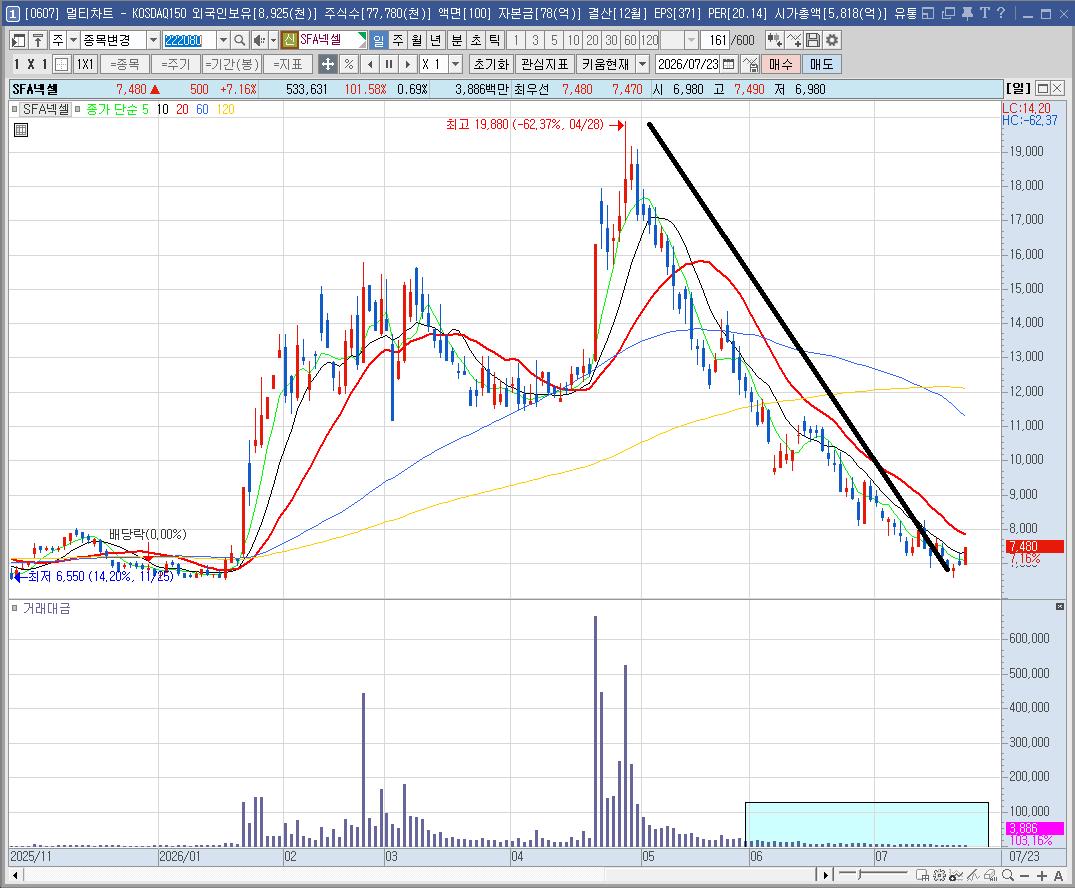Screen dimensions: 1075x888
Task: Click the data table grid icon
Action: (21, 130)
